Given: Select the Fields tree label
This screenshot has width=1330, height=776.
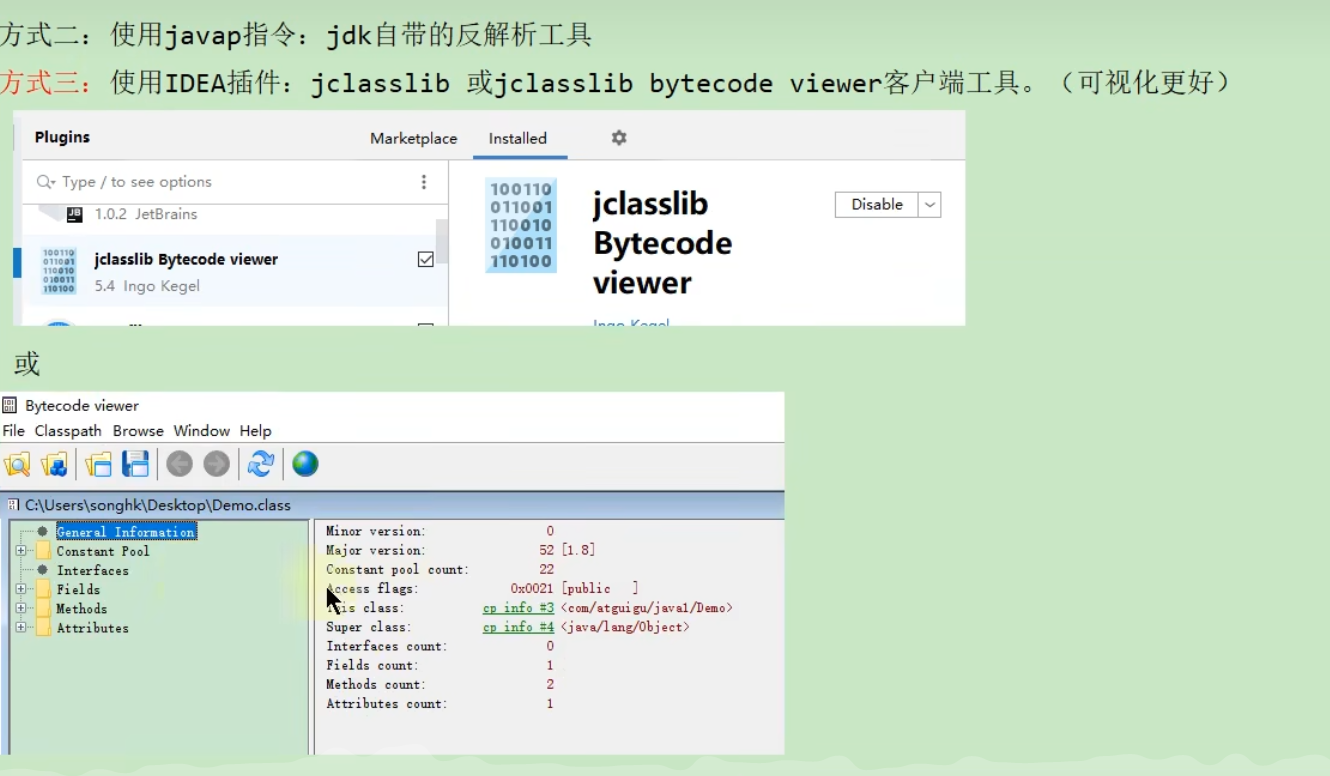Looking at the screenshot, I should (78, 589).
